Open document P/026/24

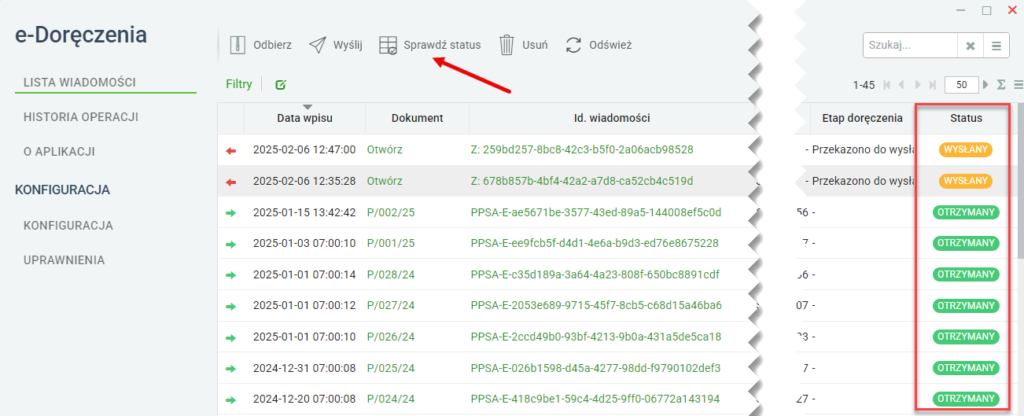pyautogui.click(x=391, y=338)
